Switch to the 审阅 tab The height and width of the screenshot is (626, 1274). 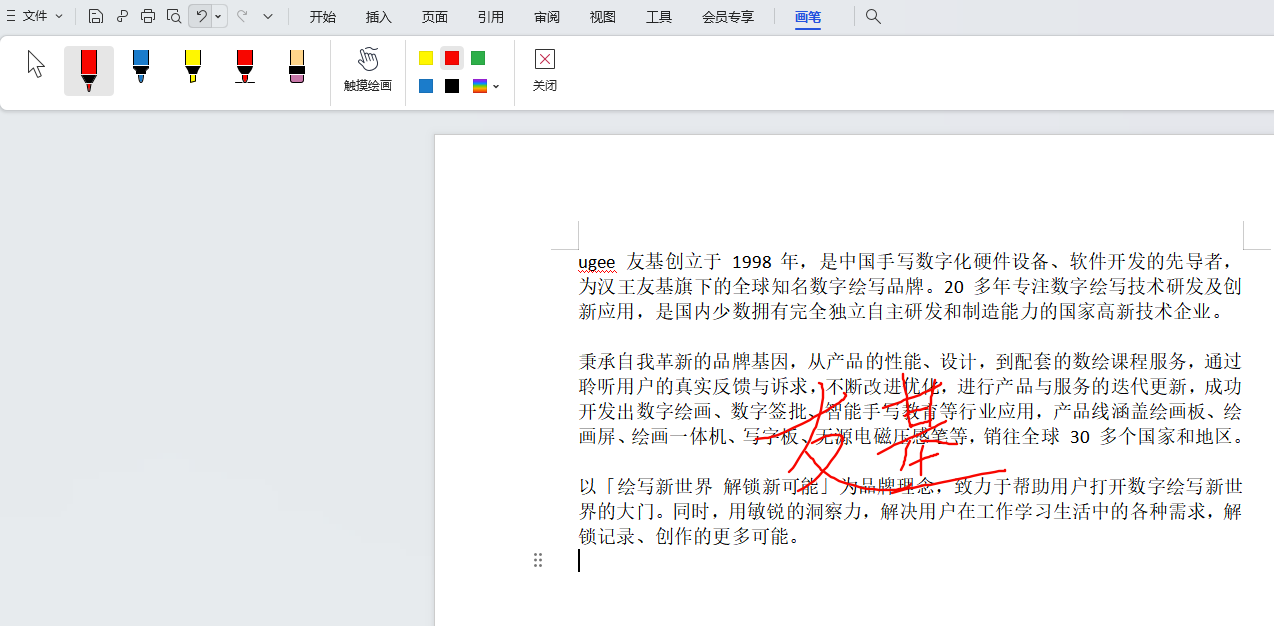point(546,17)
